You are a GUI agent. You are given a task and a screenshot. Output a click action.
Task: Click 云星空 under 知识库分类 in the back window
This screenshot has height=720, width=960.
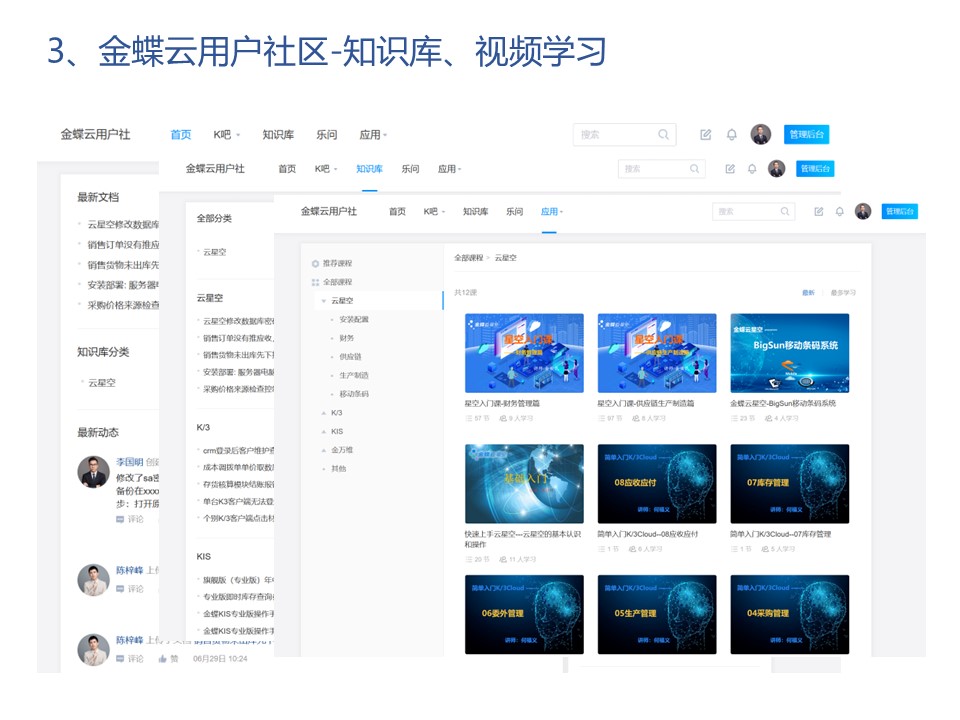pos(102,383)
